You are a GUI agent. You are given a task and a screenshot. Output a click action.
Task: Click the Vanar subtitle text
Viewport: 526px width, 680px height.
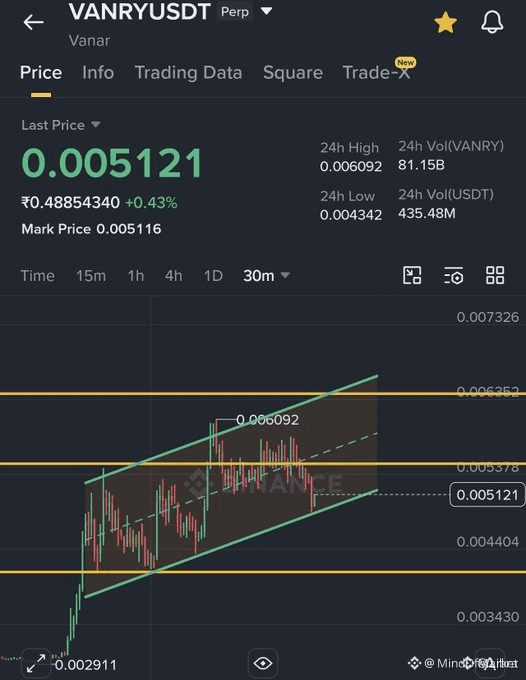click(89, 41)
